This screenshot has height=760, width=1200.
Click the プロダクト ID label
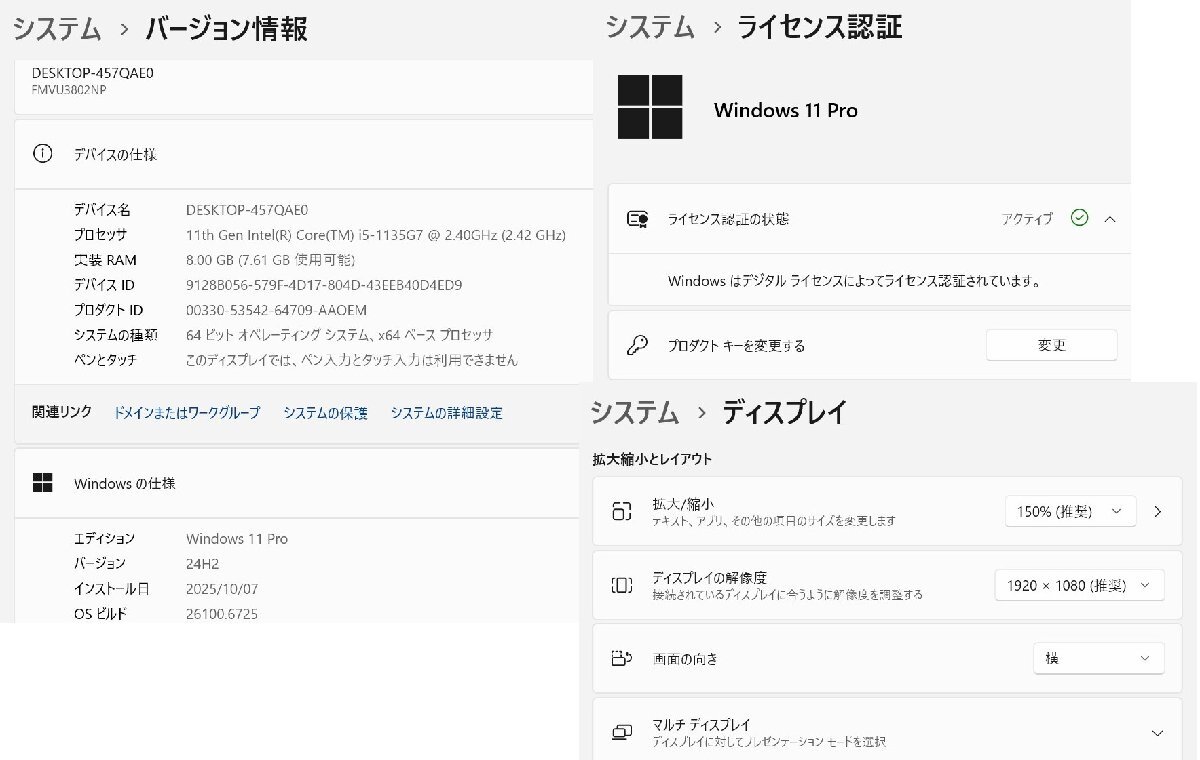(108, 310)
